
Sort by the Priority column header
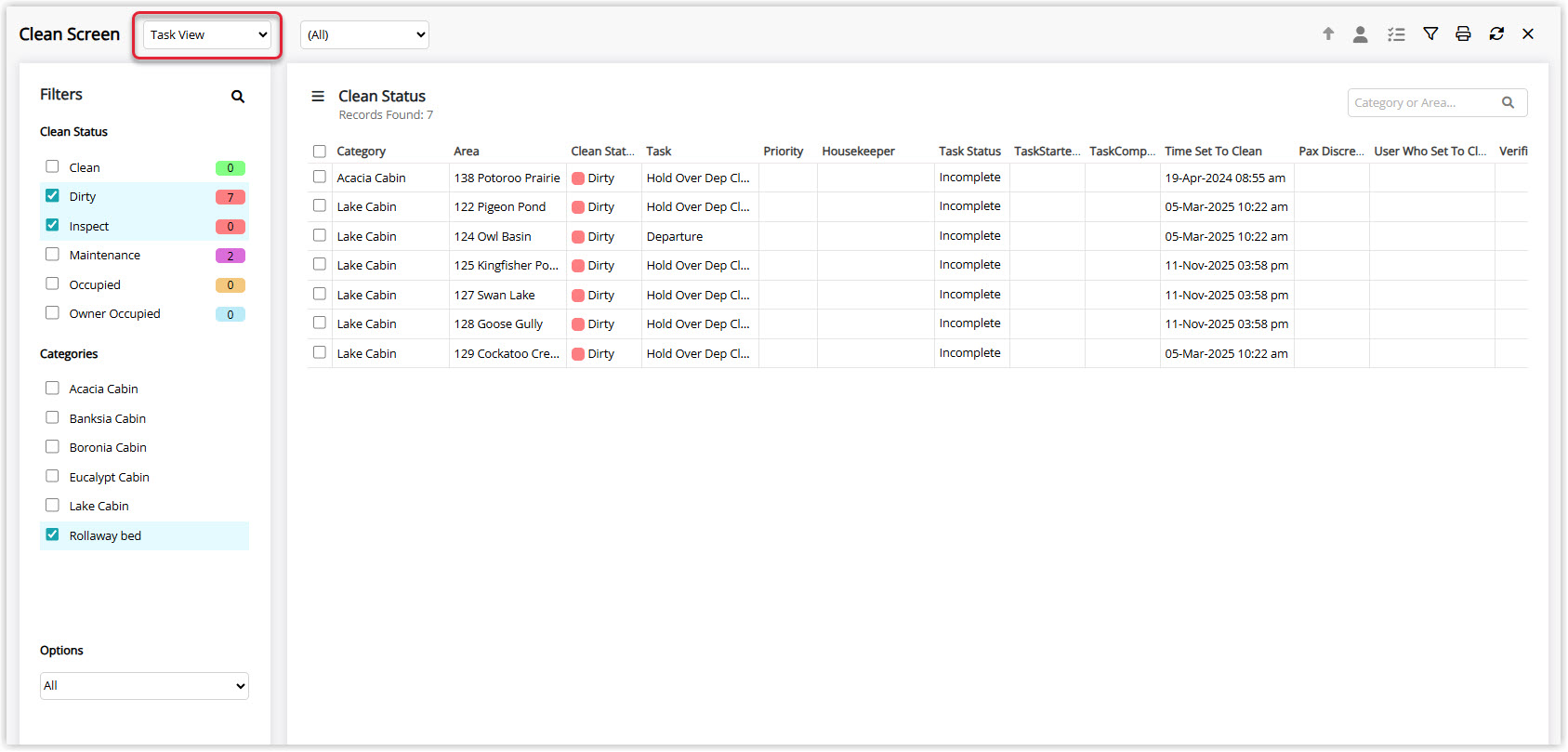click(x=783, y=152)
